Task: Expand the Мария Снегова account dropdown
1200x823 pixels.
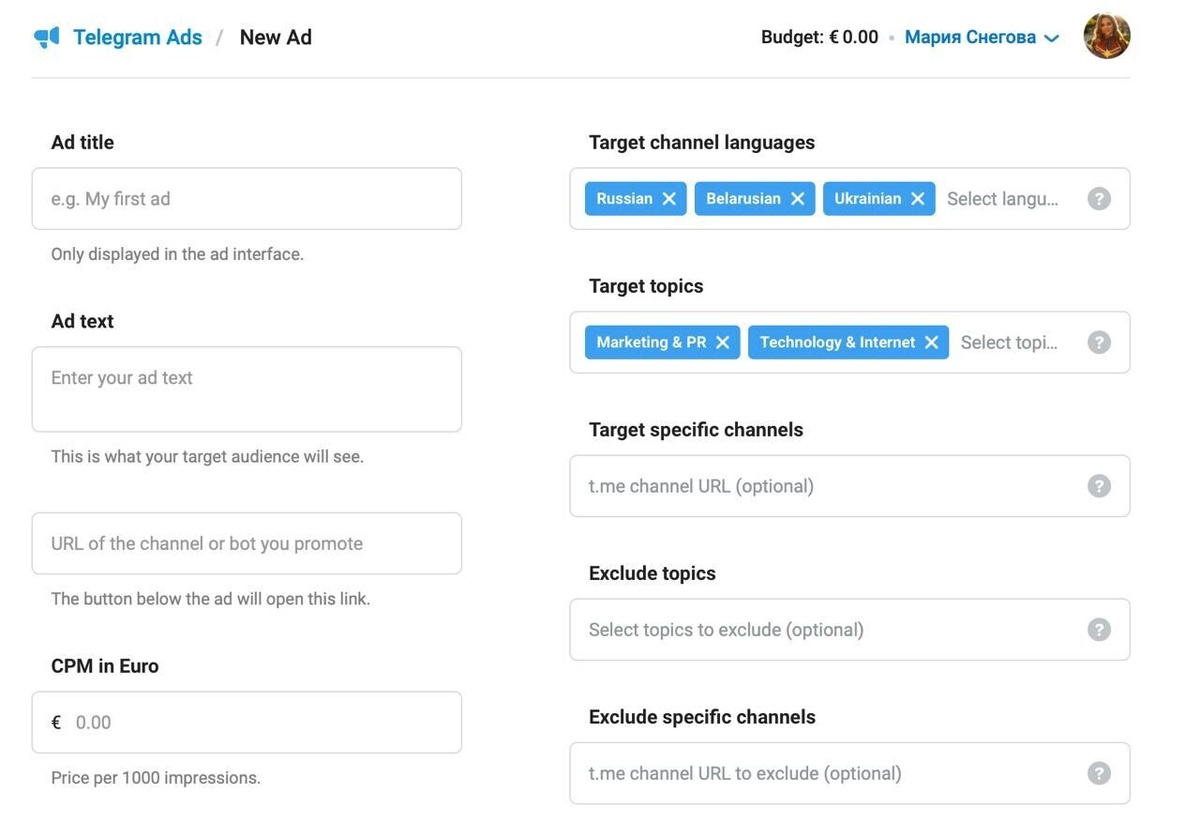Action: coord(981,38)
